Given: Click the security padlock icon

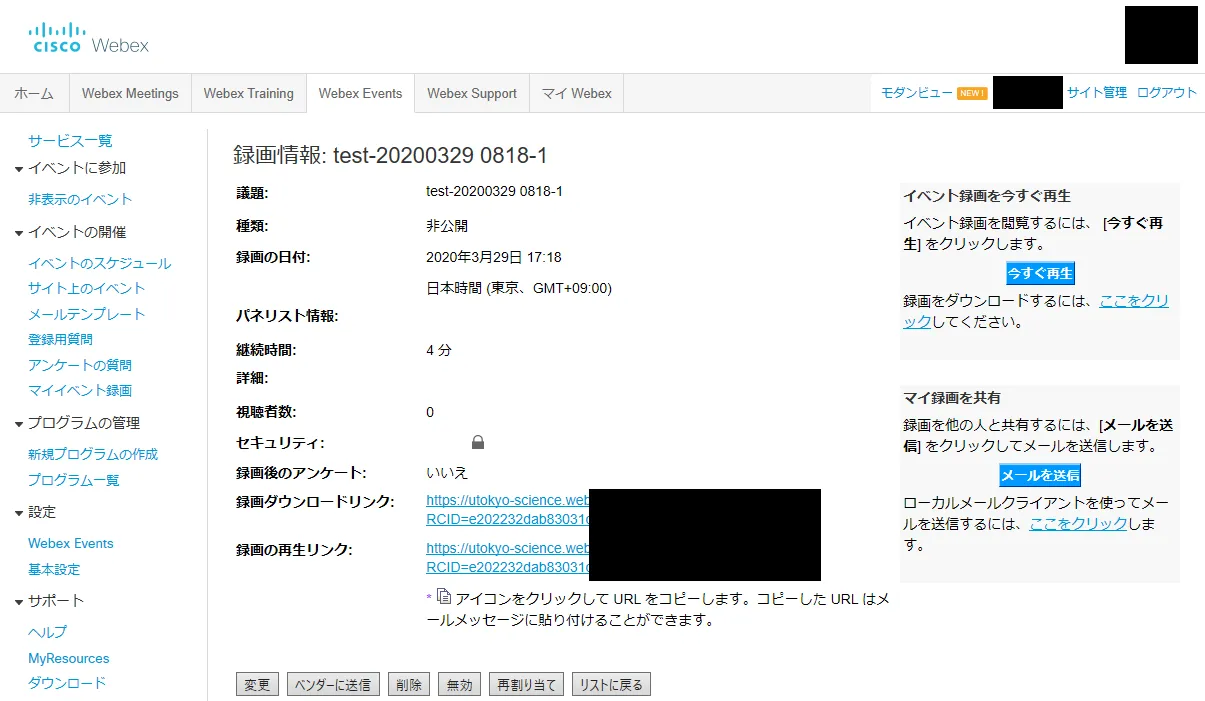Looking at the screenshot, I should pos(478,442).
